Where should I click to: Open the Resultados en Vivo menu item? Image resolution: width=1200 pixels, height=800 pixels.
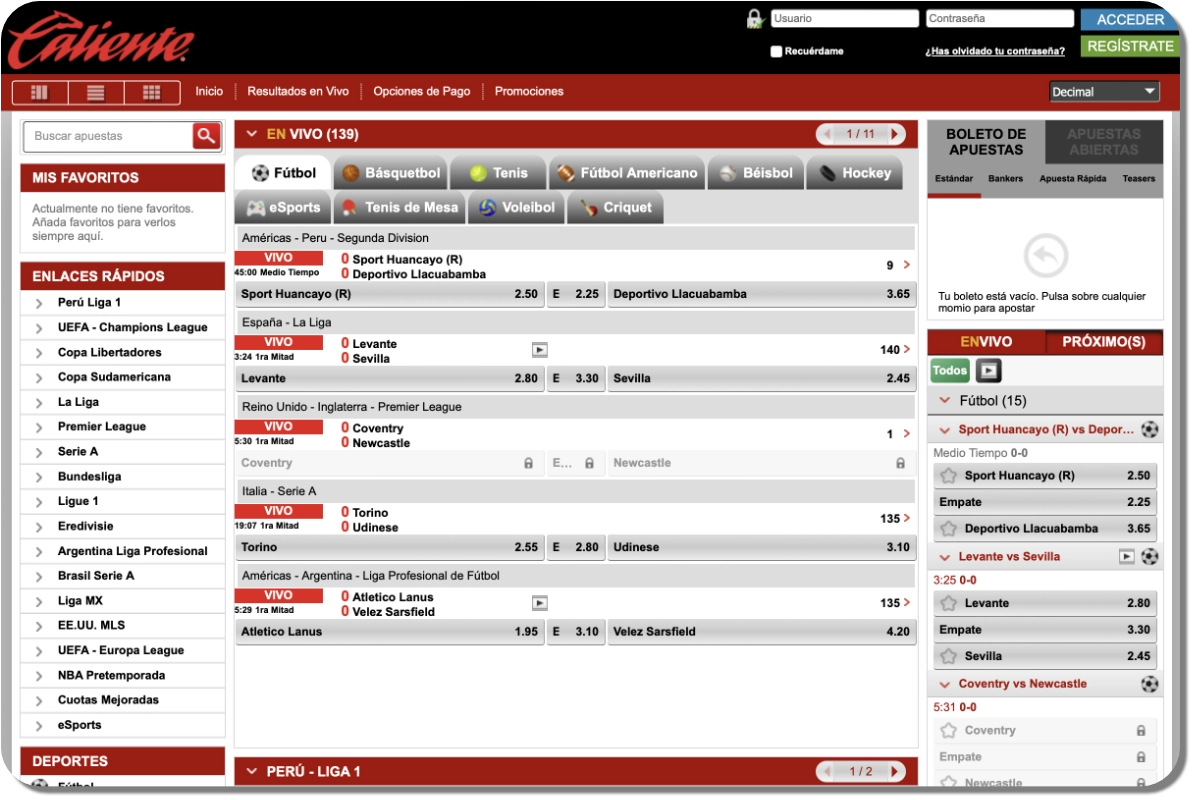pos(298,91)
